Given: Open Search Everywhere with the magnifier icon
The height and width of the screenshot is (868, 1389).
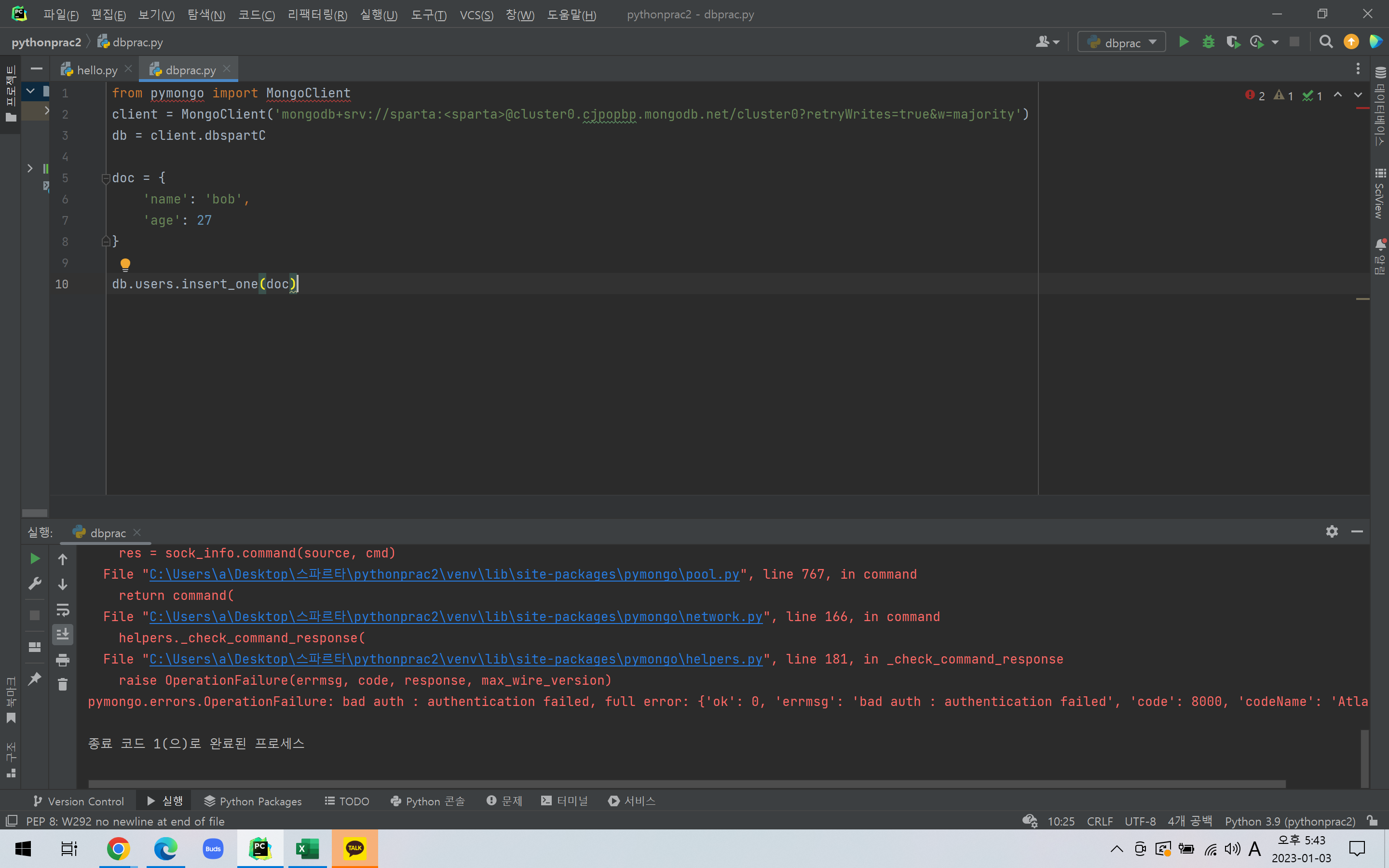Looking at the screenshot, I should (1326, 42).
